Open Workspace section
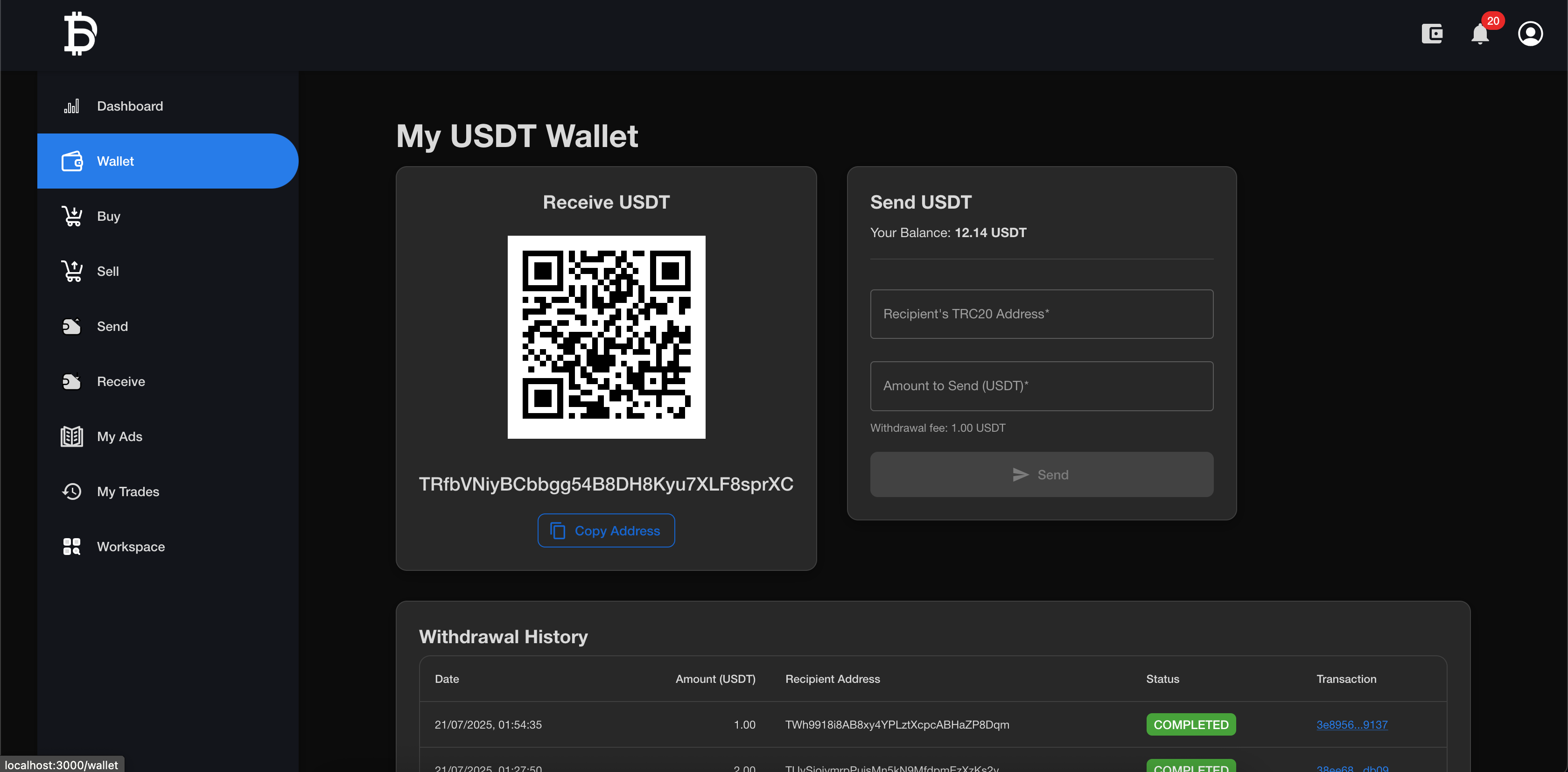Image resolution: width=1568 pixels, height=772 pixels. [x=168, y=547]
